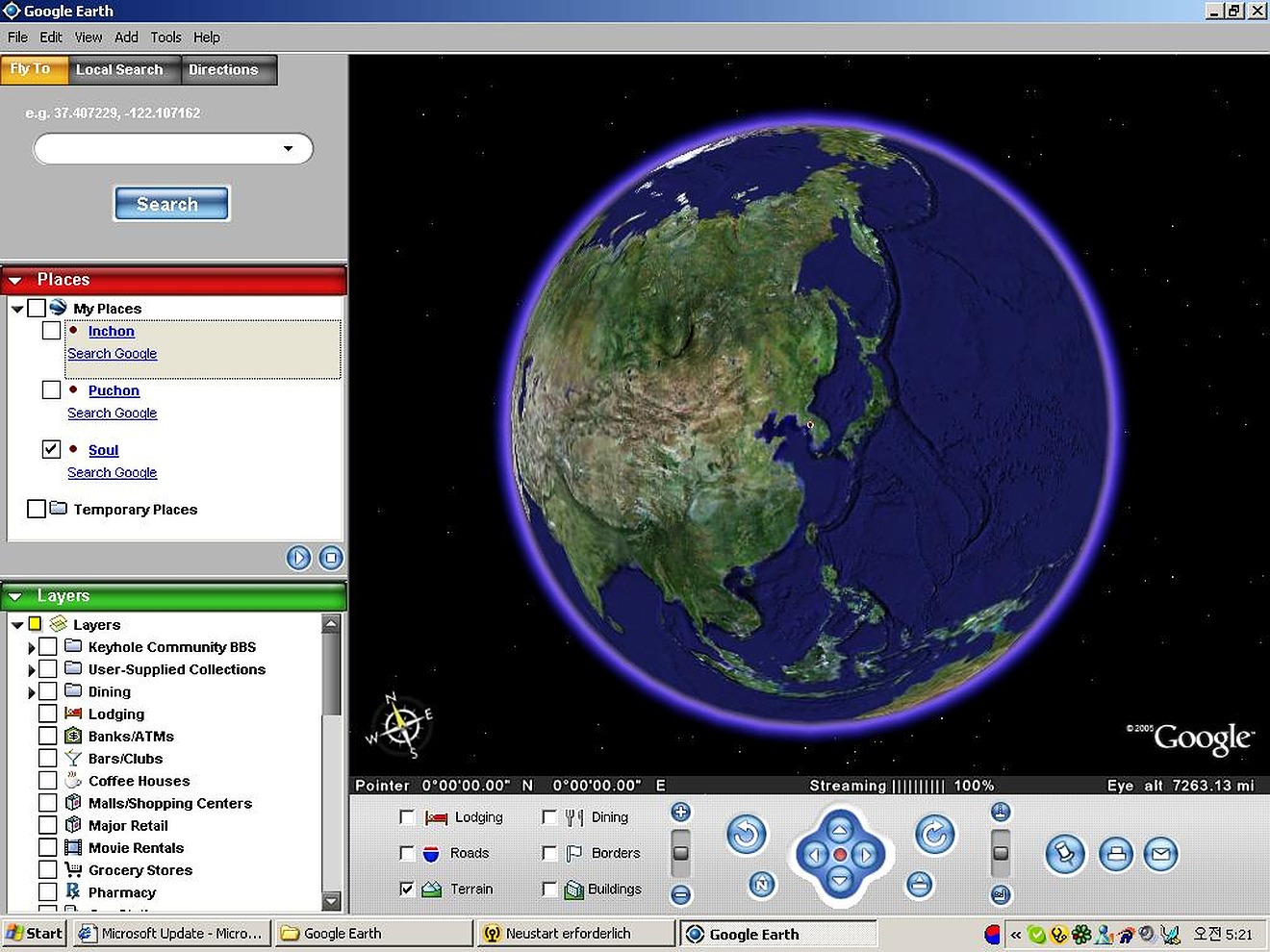Click the tilt slider handle

point(1001,853)
